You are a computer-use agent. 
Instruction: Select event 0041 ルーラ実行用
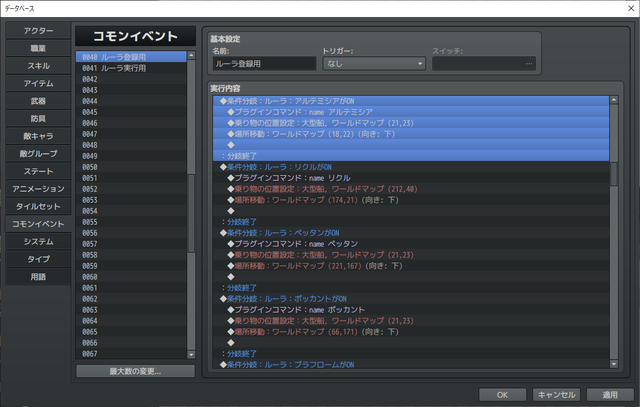coord(131,68)
